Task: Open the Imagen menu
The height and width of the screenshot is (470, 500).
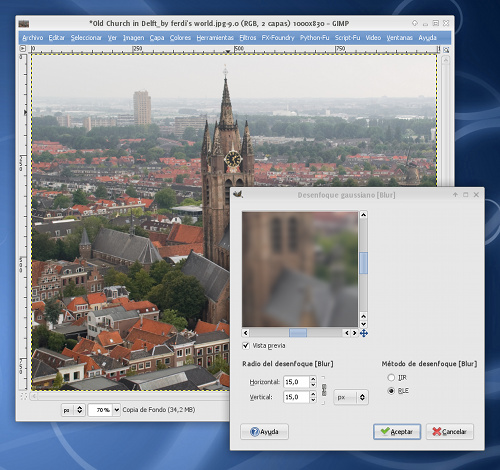Action: tap(133, 38)
